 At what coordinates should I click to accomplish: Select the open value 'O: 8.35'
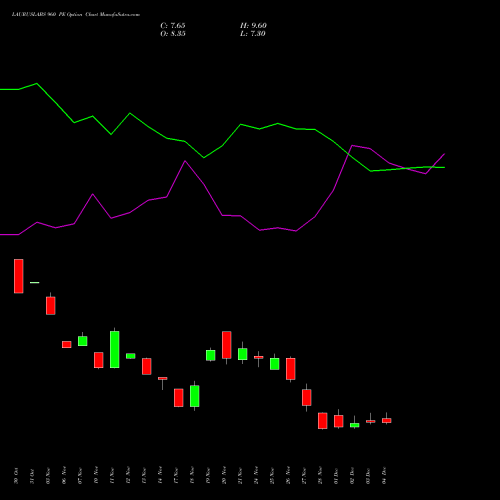[173, 34]
